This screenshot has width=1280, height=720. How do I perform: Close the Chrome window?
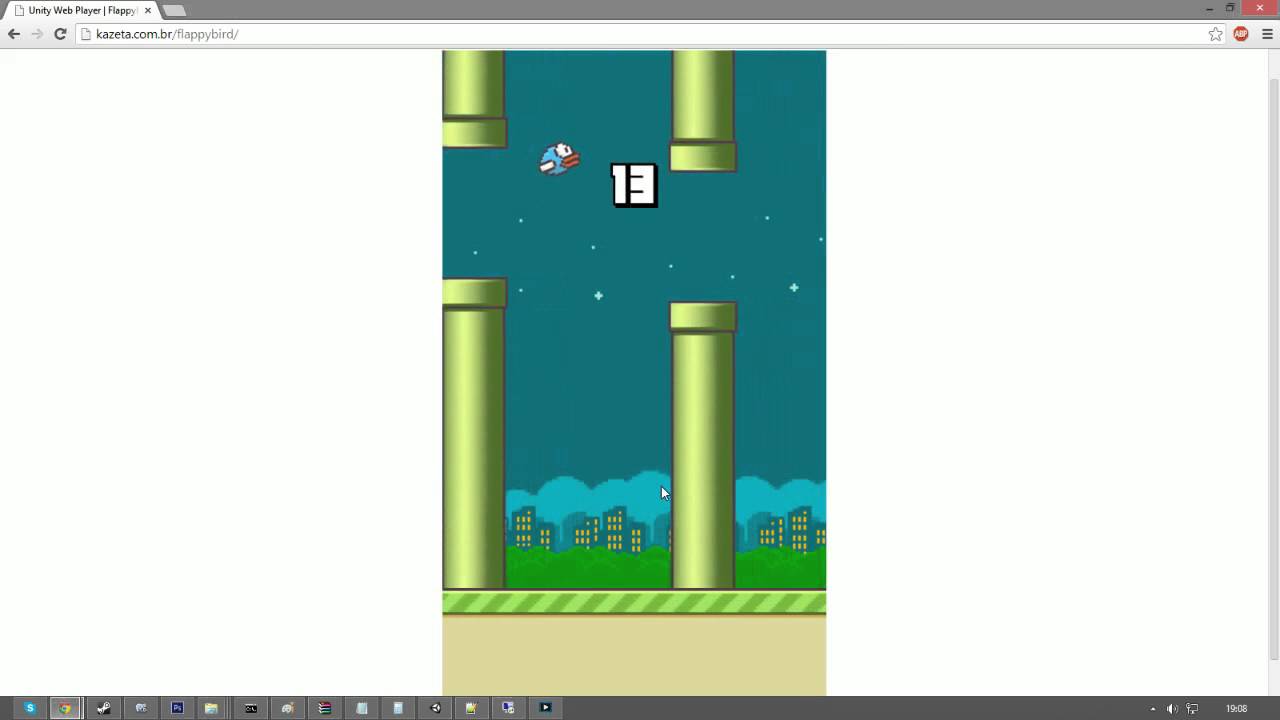1259,8
